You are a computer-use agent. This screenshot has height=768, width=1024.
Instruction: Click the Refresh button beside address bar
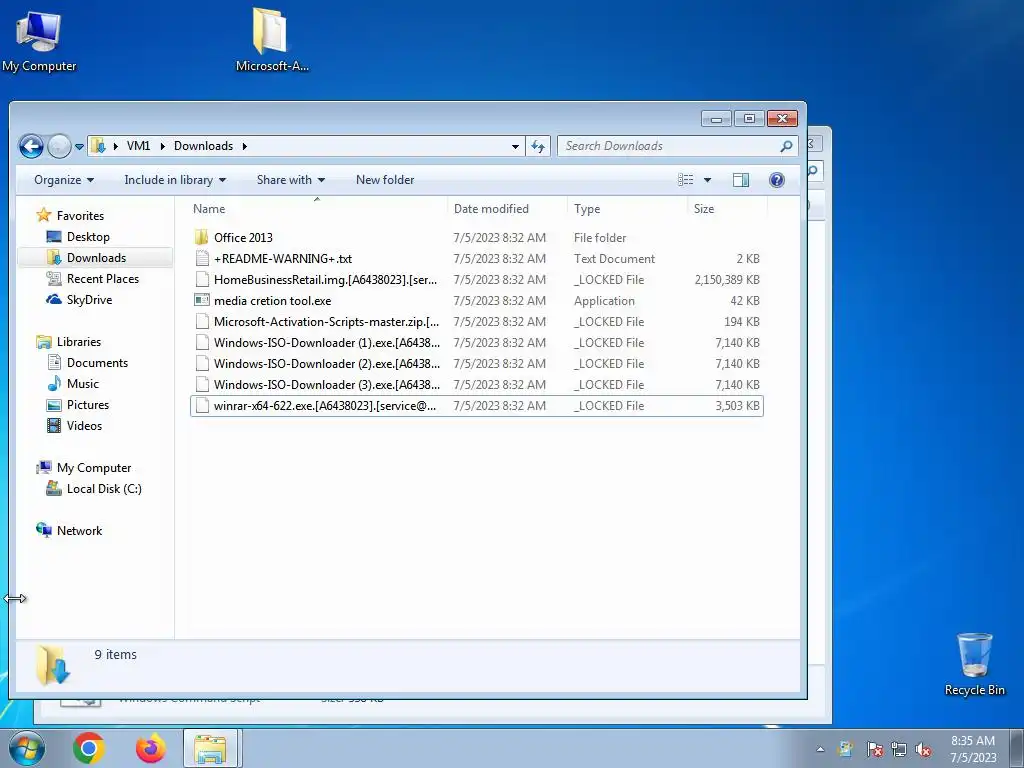point(538,146)
